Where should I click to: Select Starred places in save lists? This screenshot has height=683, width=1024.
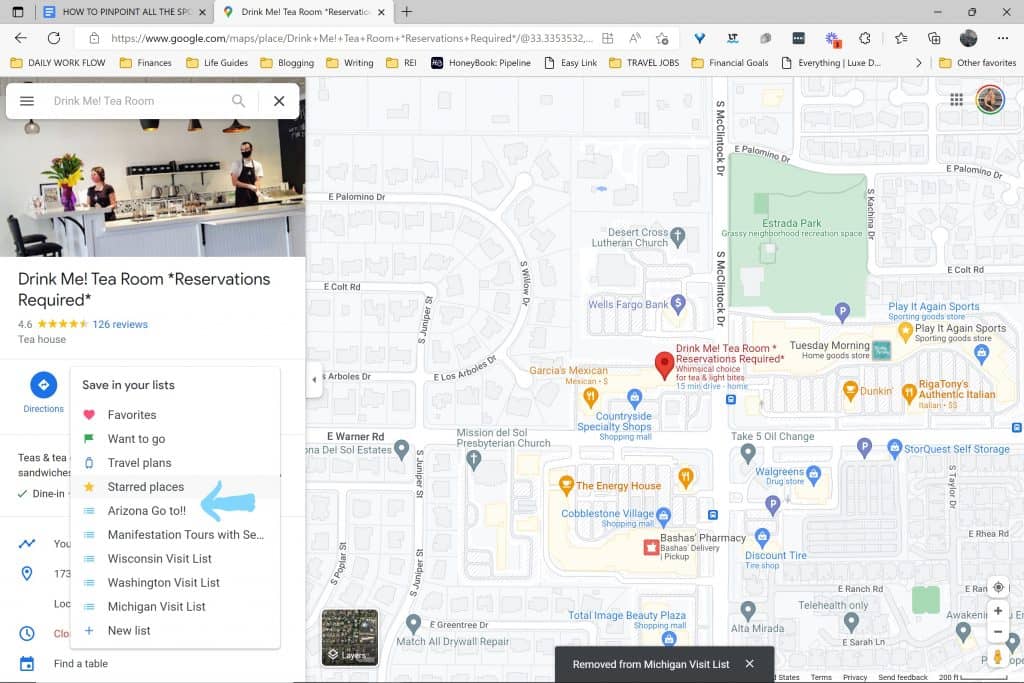pos(174,486)
